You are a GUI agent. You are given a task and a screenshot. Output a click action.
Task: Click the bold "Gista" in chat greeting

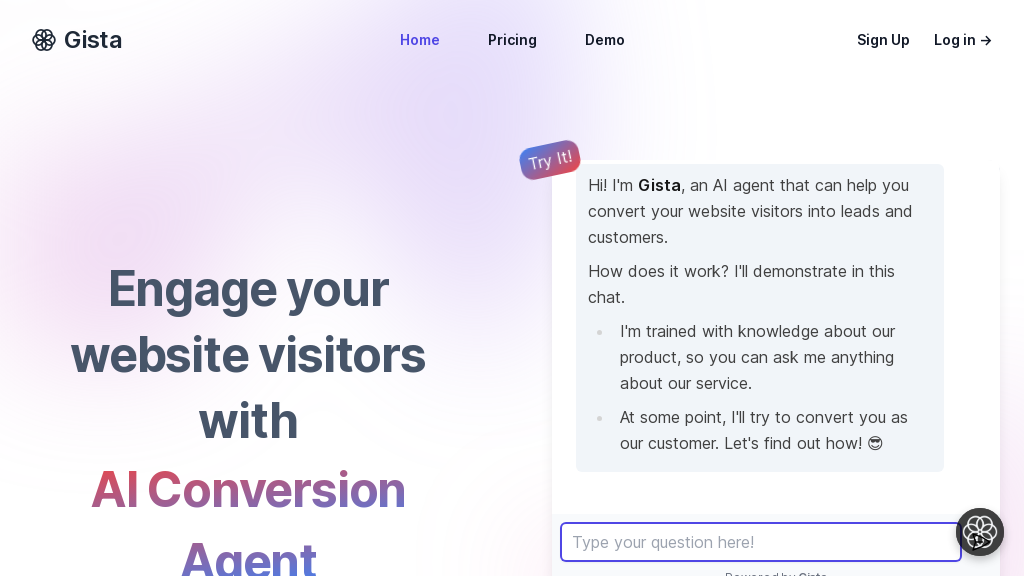pos(659,185)
